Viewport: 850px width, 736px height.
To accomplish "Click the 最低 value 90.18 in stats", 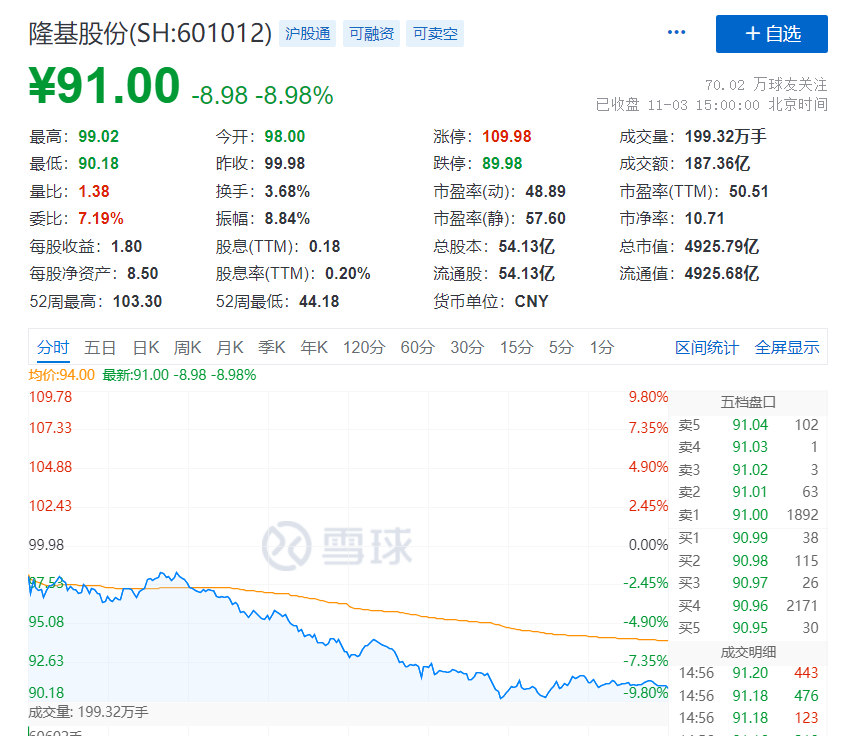I will tap(98, 163).
